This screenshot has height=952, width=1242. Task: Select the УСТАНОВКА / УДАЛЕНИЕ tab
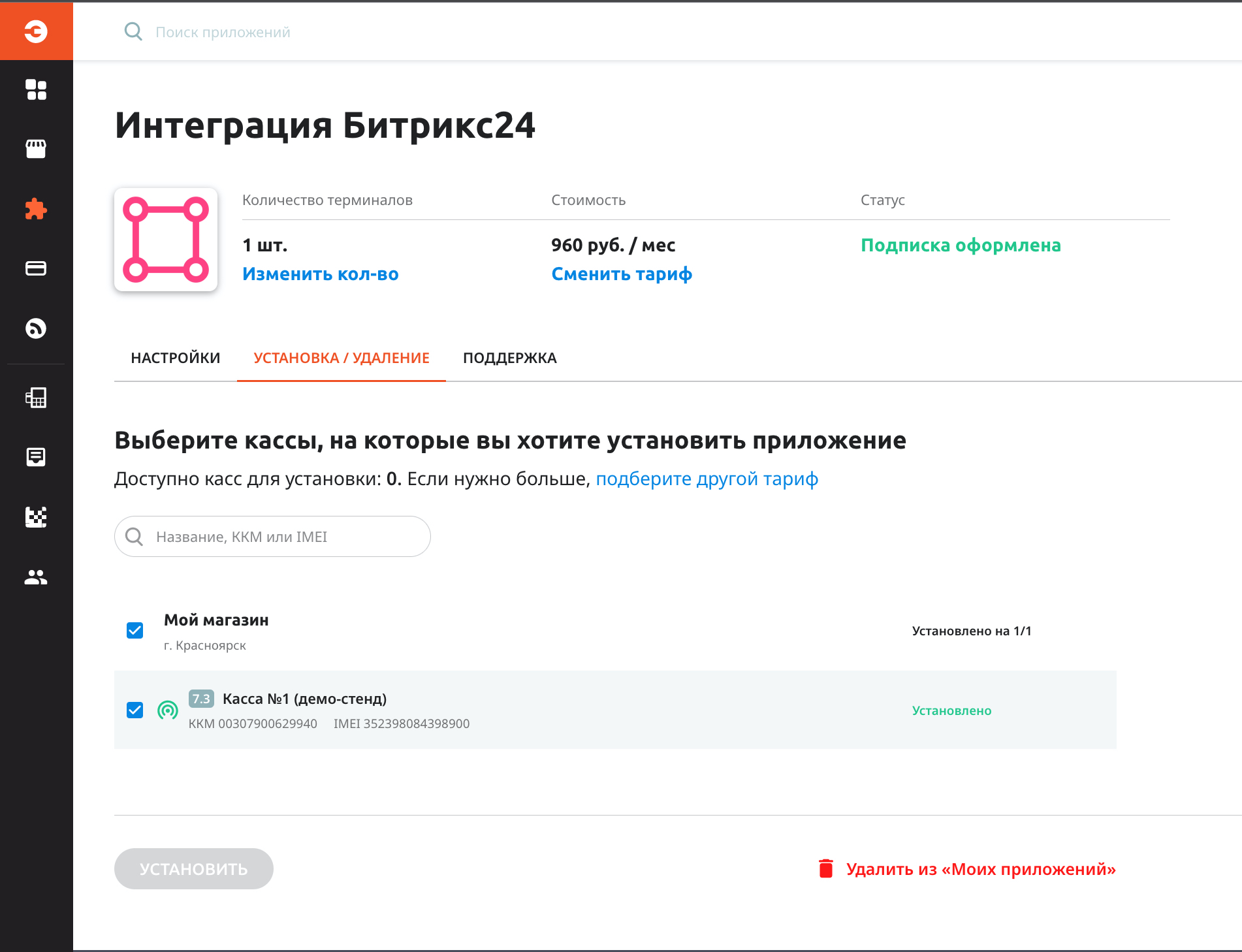[341, 358]
